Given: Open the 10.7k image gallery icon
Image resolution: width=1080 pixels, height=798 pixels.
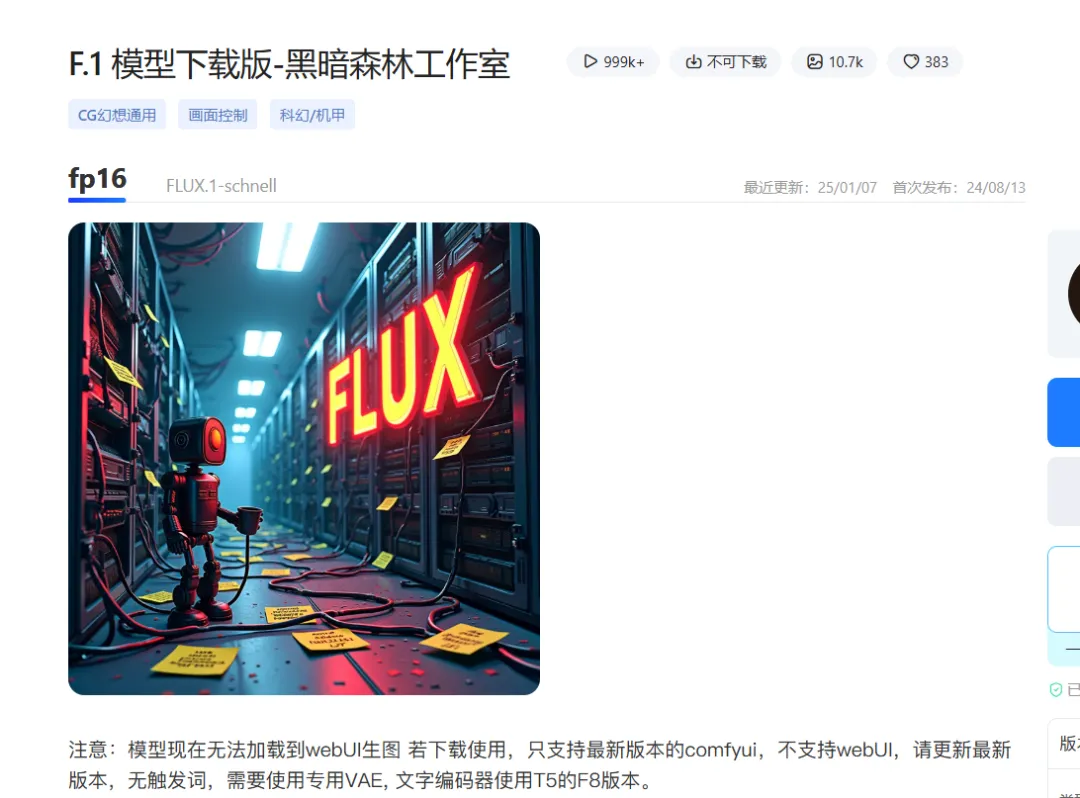Looking at the screenshot, I should 815,62.
